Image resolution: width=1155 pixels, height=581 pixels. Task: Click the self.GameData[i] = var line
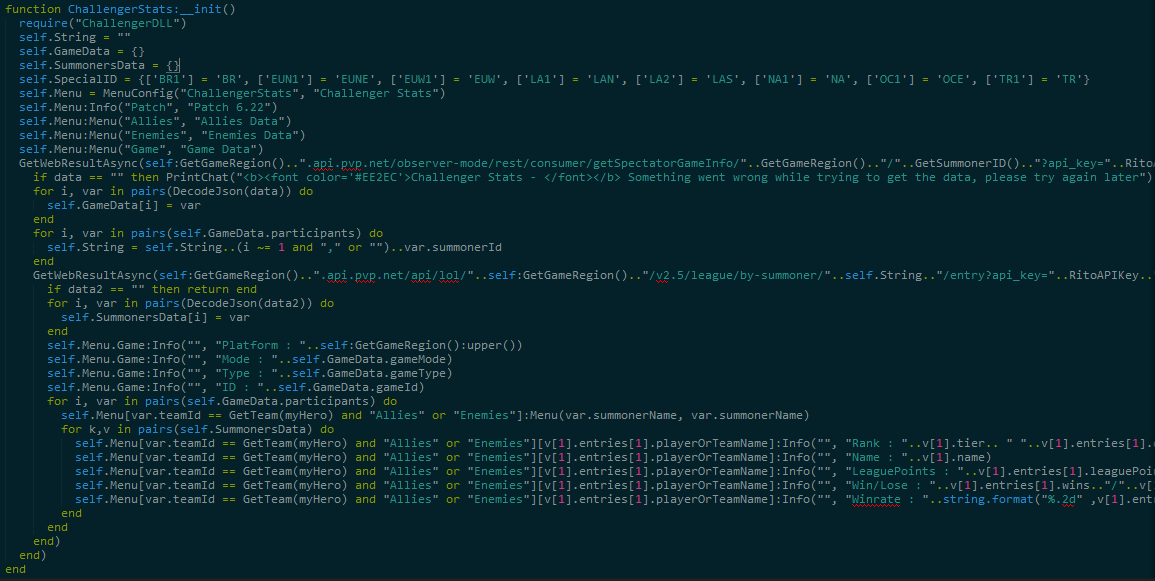[124, 205]
